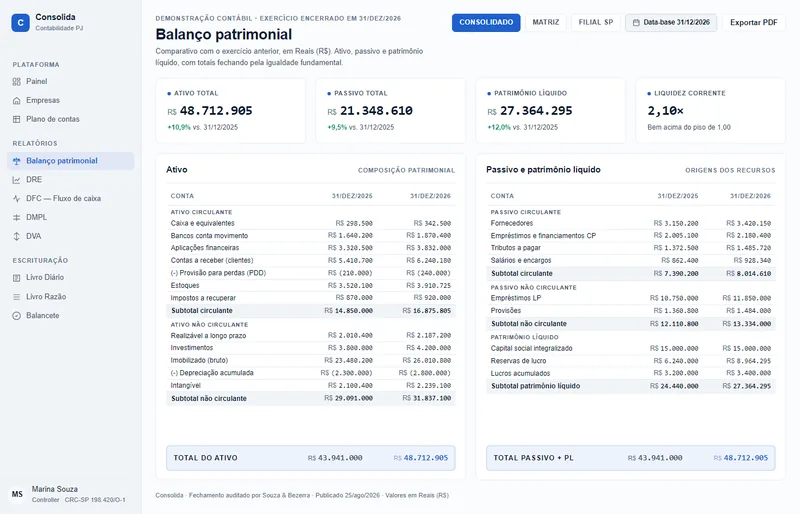Image resolution: width=800 pixels, height=514 pixels.
Task: Click the Livro Razão lines icon
Action: 17,297
